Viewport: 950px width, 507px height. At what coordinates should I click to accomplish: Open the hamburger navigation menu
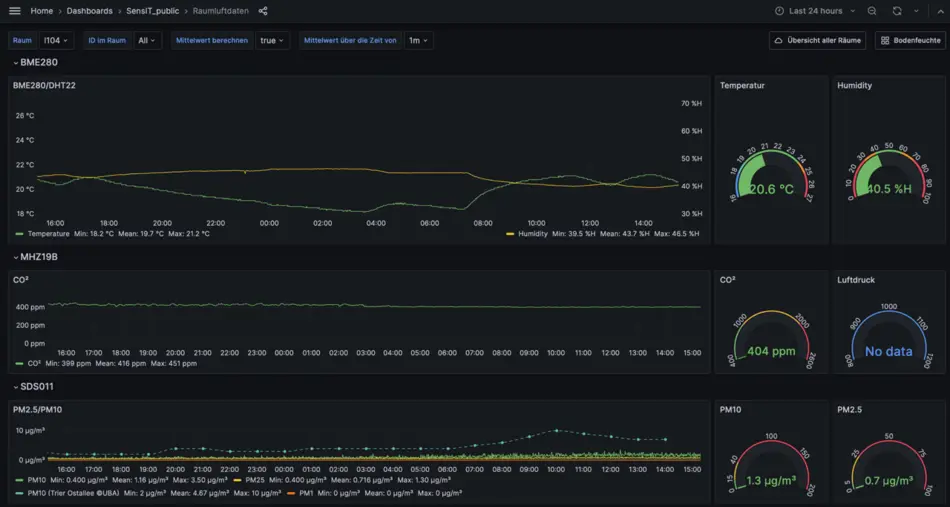pyautogui.click(x=14, y=11)
